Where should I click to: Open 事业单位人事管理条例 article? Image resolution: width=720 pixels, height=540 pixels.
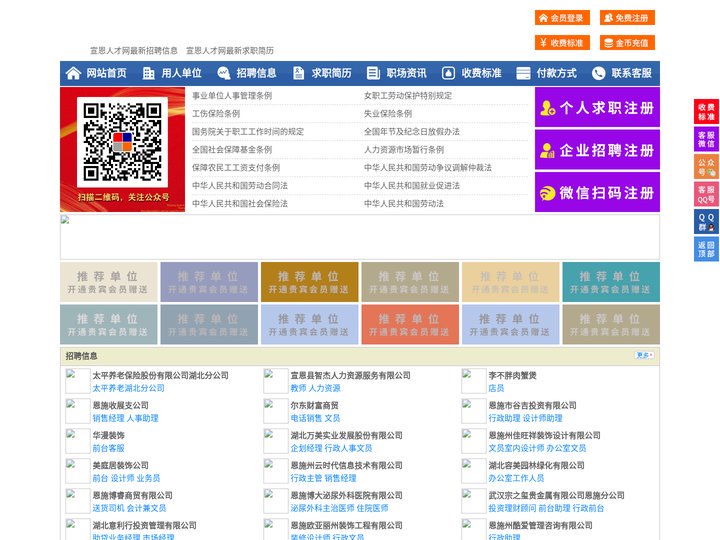[232, 96]
